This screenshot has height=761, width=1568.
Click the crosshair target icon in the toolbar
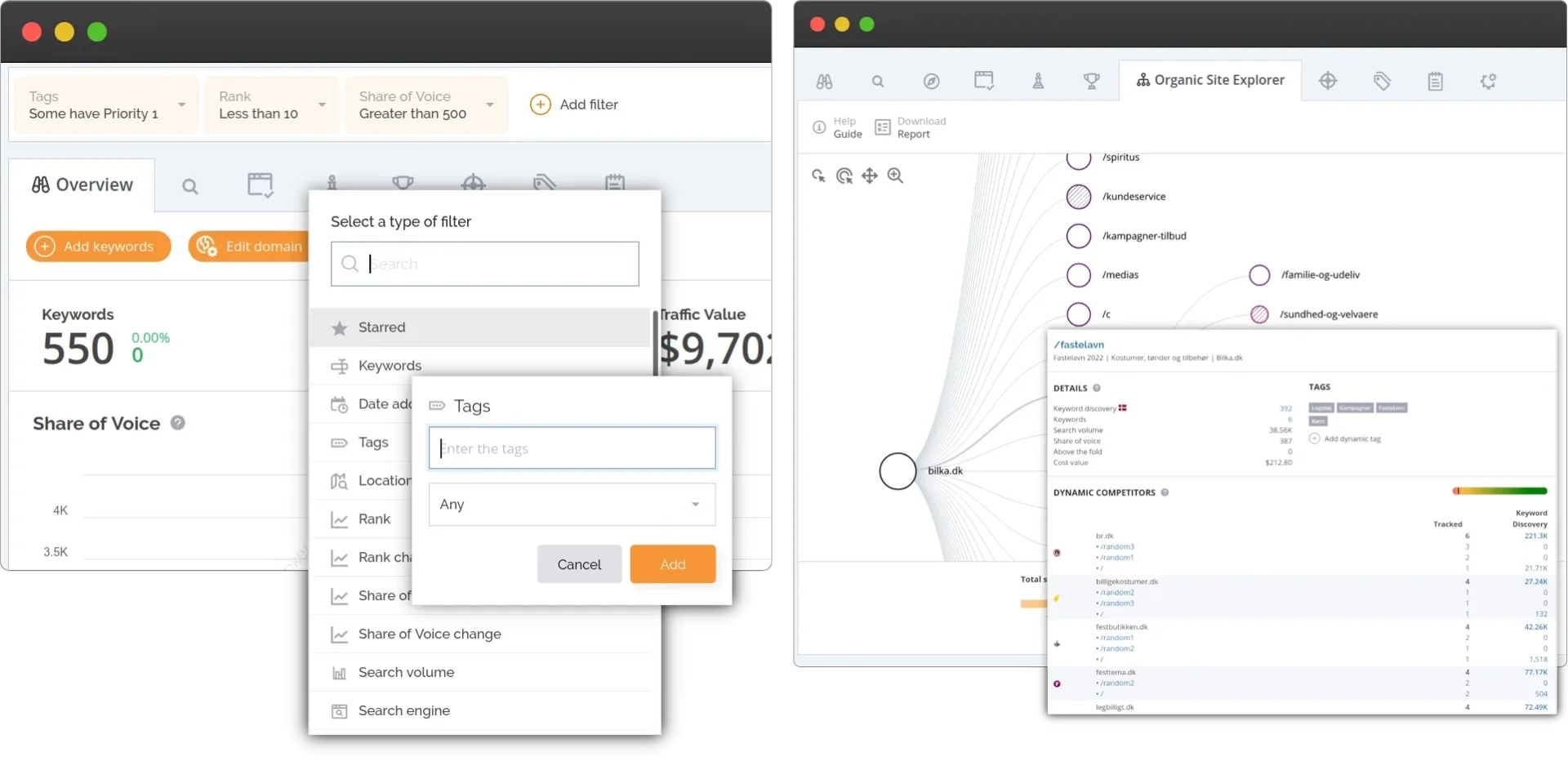click(1327, 80)
